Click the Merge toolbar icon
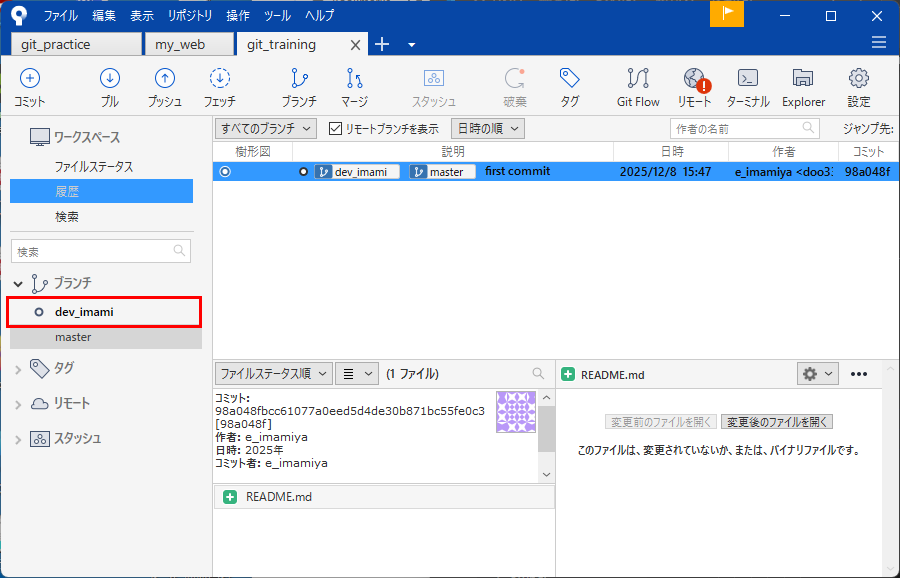900x578 pixels. tap(354, 80)
